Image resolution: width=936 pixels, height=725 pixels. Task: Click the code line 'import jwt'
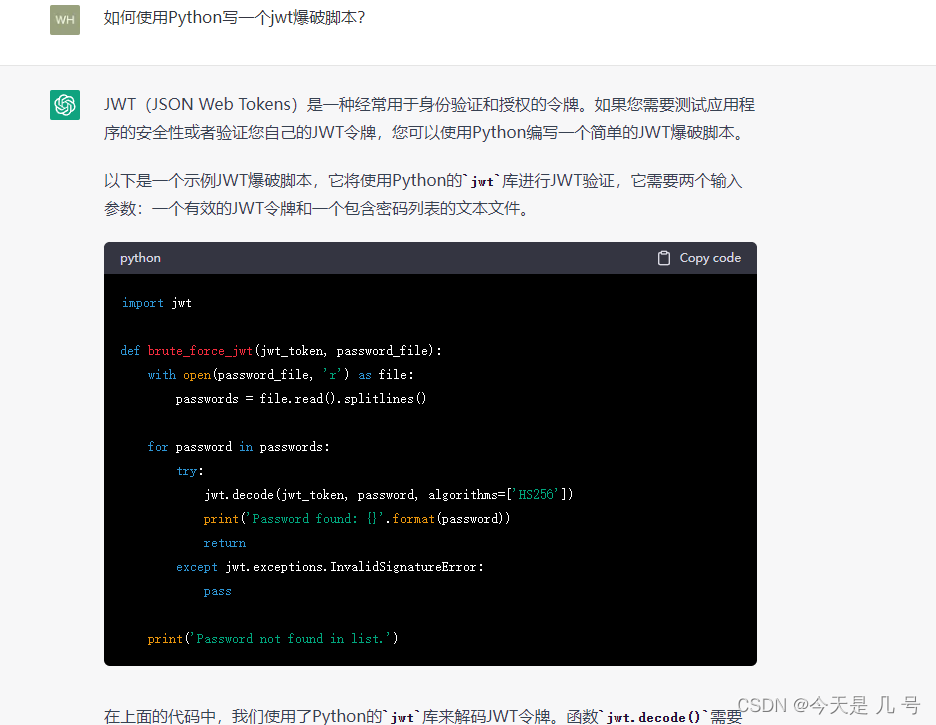pos(156,303)
